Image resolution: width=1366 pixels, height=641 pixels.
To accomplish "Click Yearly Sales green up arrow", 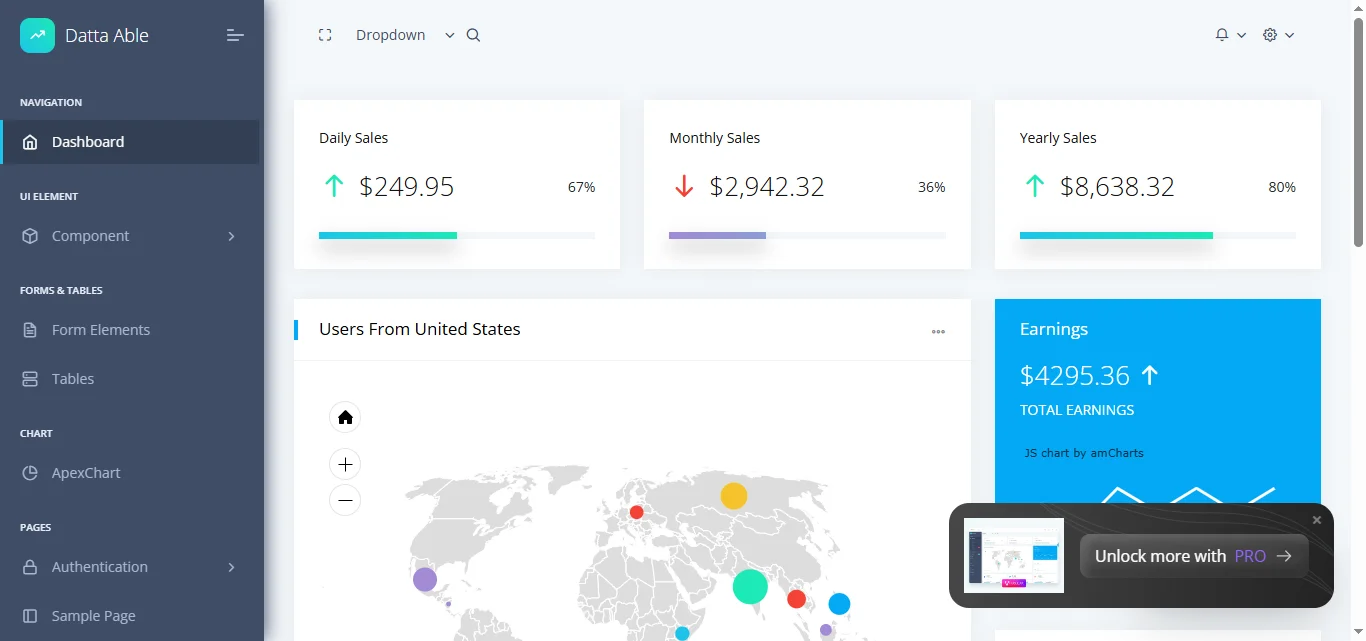I will point(1035,186).
